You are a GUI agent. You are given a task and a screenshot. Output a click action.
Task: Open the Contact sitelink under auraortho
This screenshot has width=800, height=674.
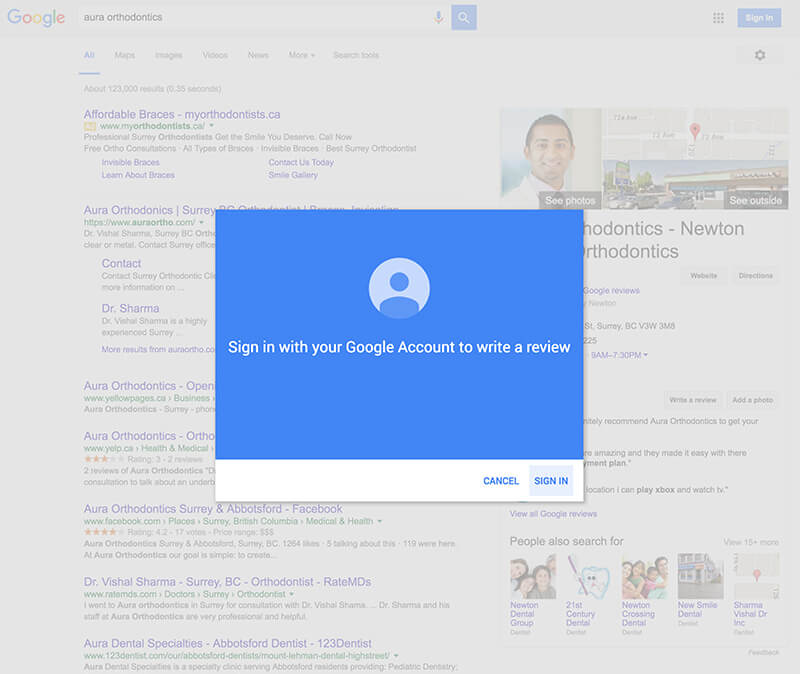(x=121, y=263)
